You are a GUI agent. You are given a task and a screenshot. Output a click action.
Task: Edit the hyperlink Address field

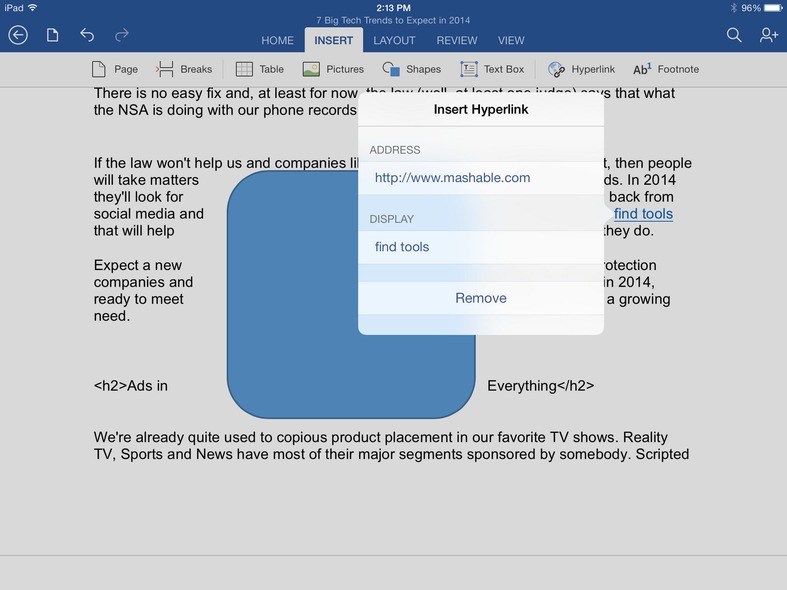(480, 178)
